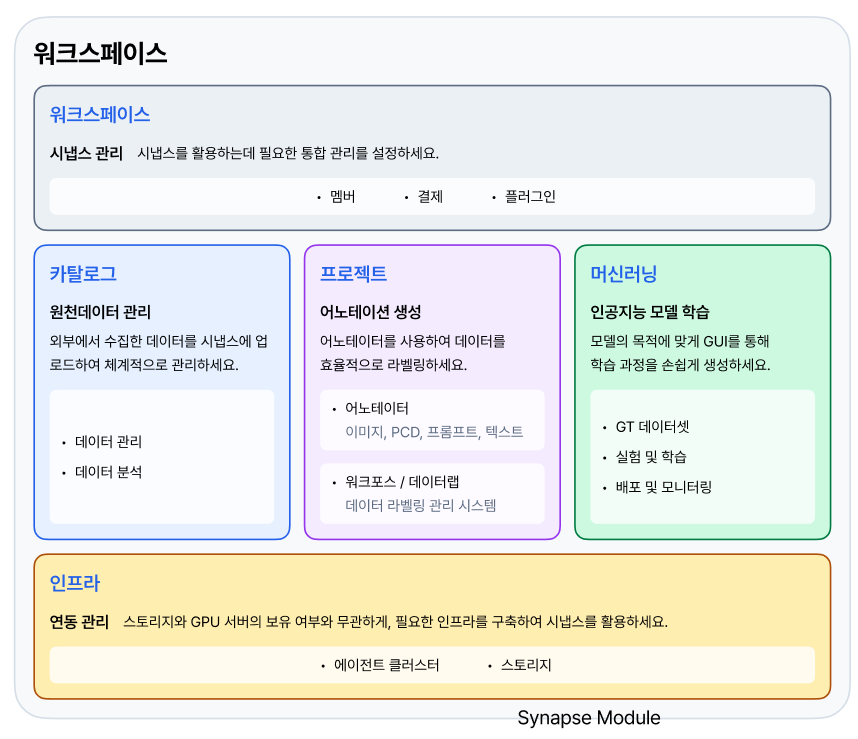The width and height of the screenshot is (858, 739).
Task: Click the 외부에서 수집한 데이터를 description text
Action: point(159,353)
